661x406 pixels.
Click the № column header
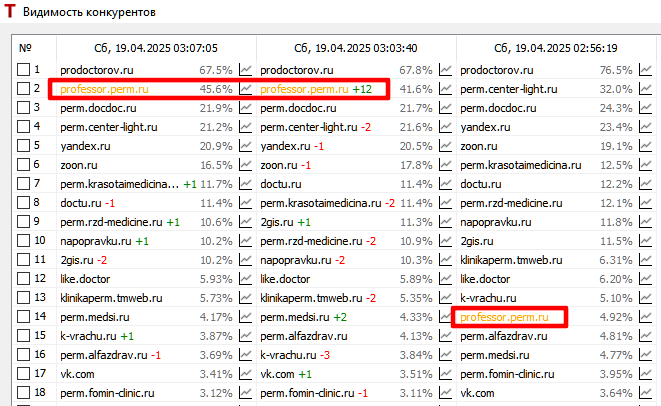click(25, 48)
